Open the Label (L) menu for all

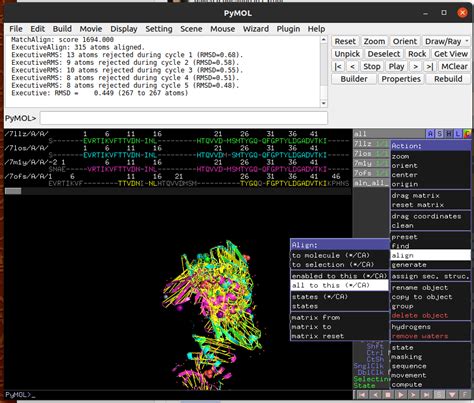pos(457,134)
